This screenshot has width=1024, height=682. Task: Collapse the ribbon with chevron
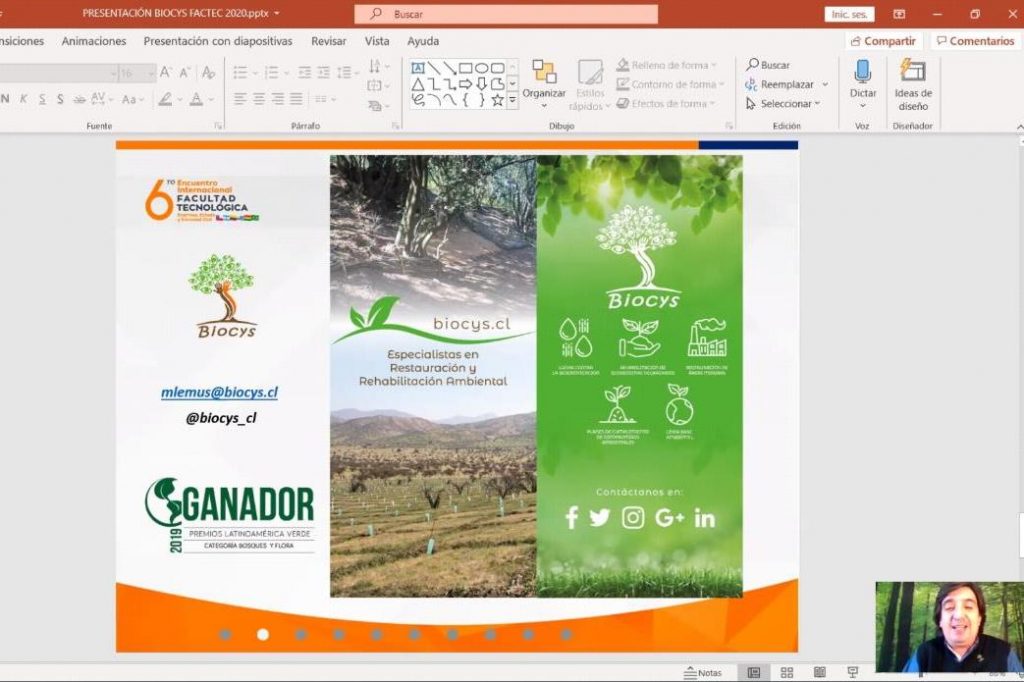click(1019, 126)
